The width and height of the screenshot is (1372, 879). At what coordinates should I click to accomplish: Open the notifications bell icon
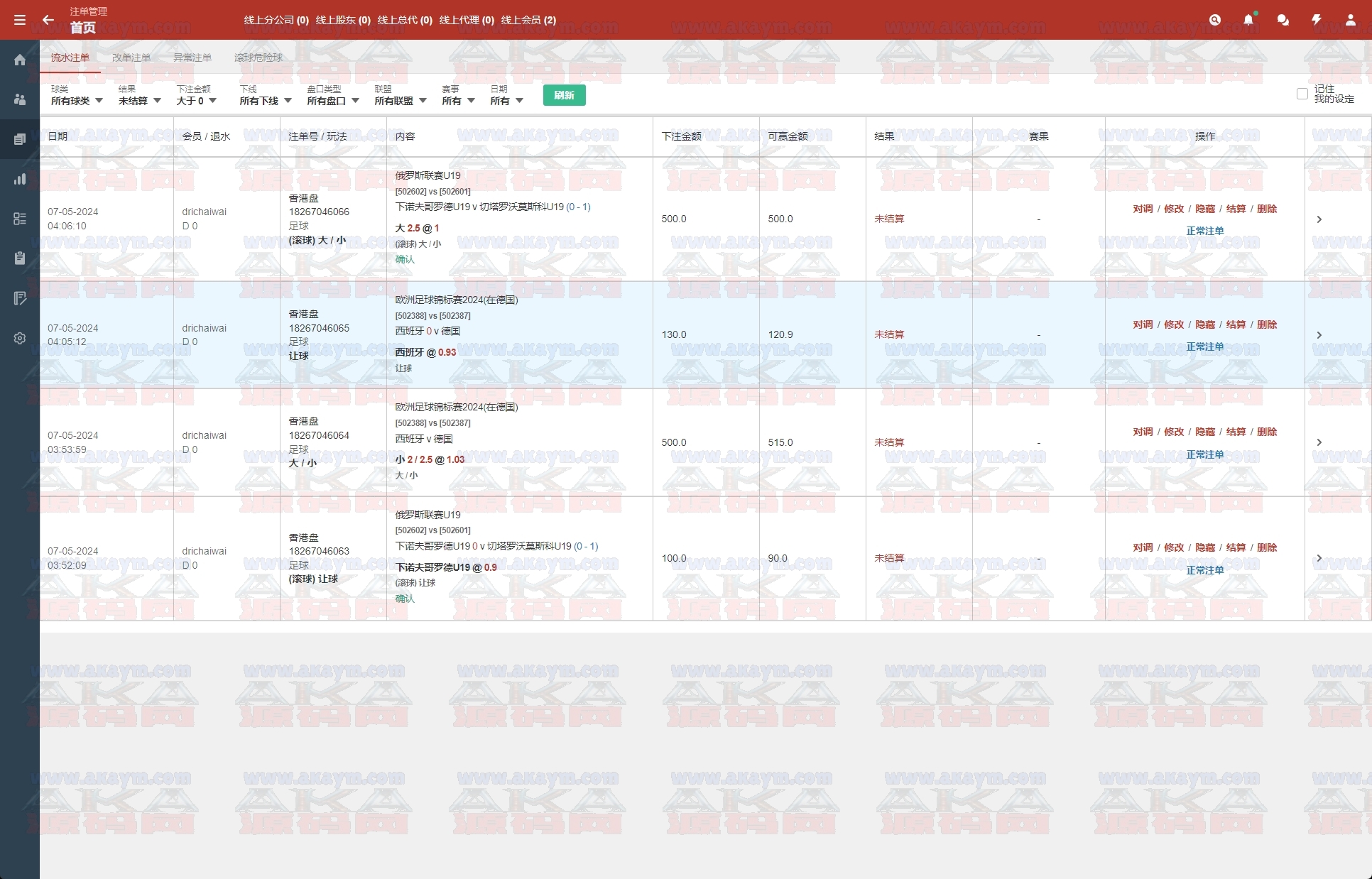tap(1248, 20)
